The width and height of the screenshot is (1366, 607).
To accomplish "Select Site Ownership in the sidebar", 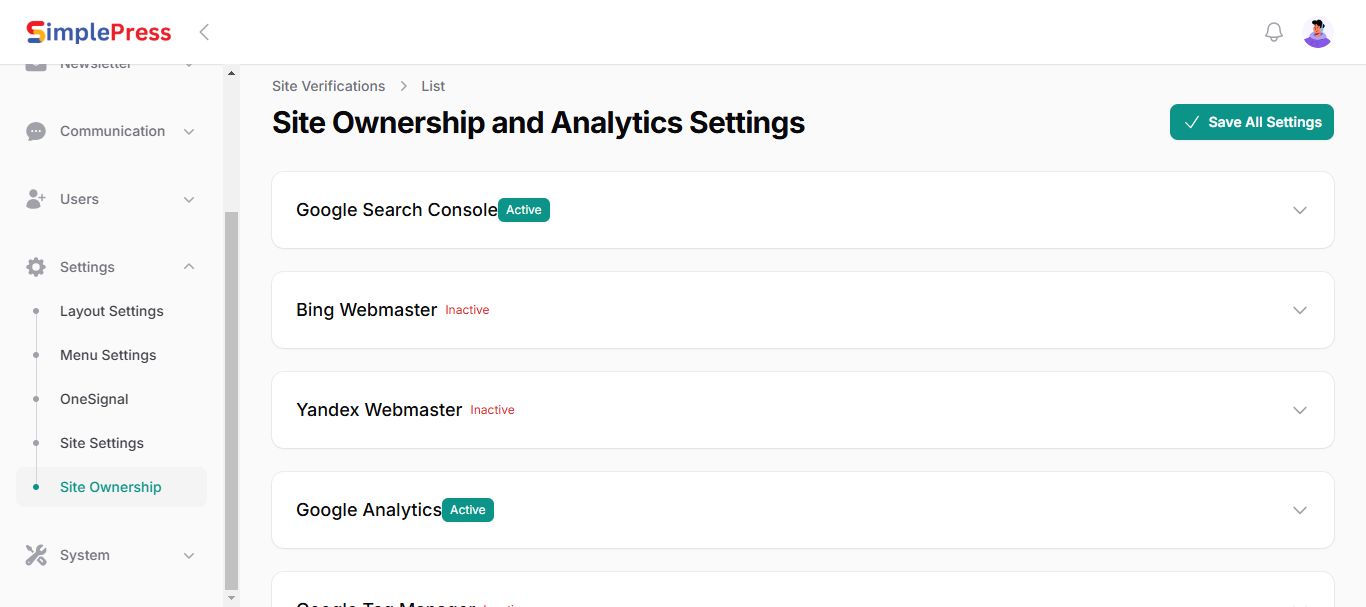I will (x=111, y=487).
